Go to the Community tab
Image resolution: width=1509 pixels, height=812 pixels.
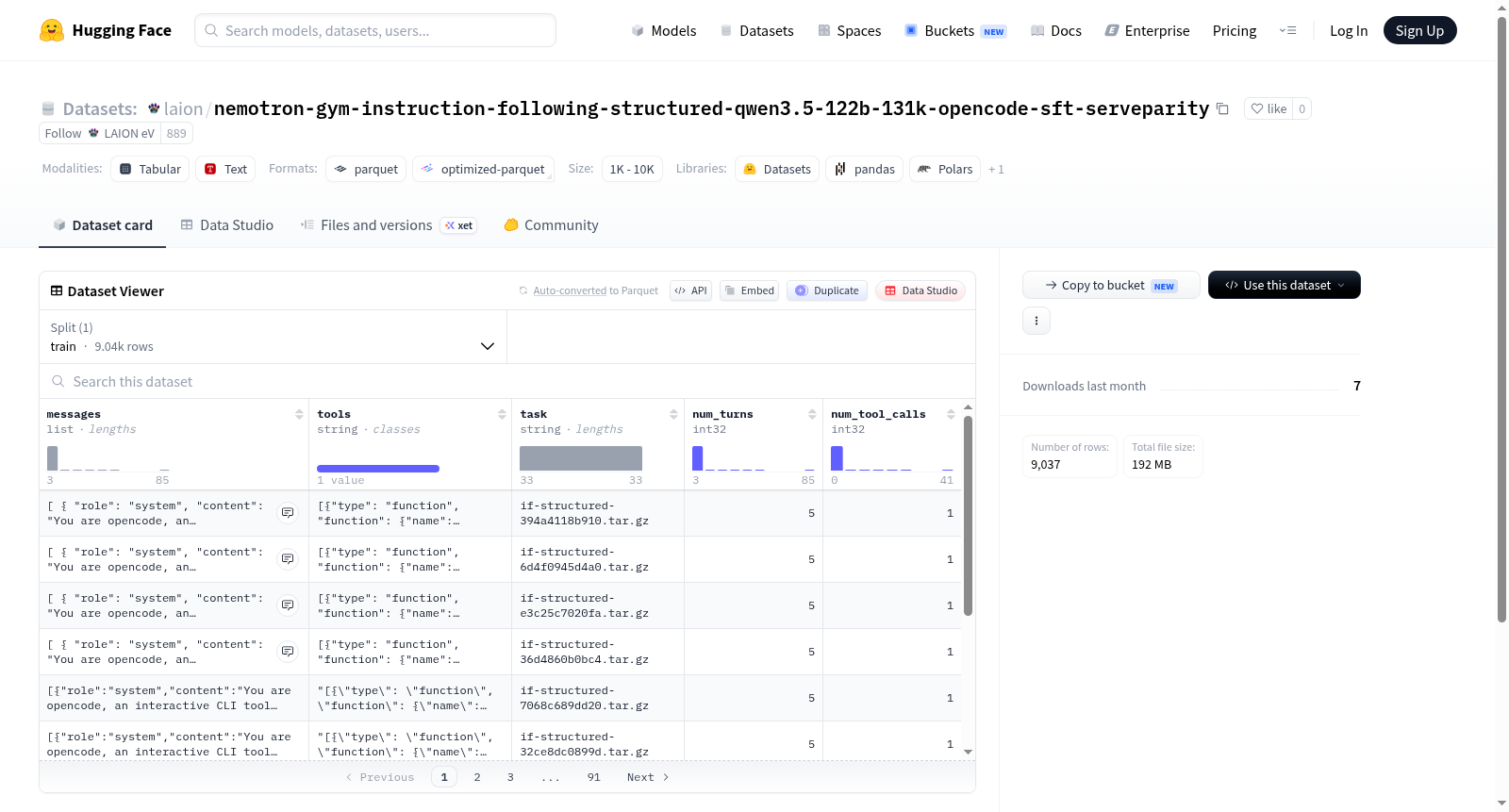(x=551, y=225)
